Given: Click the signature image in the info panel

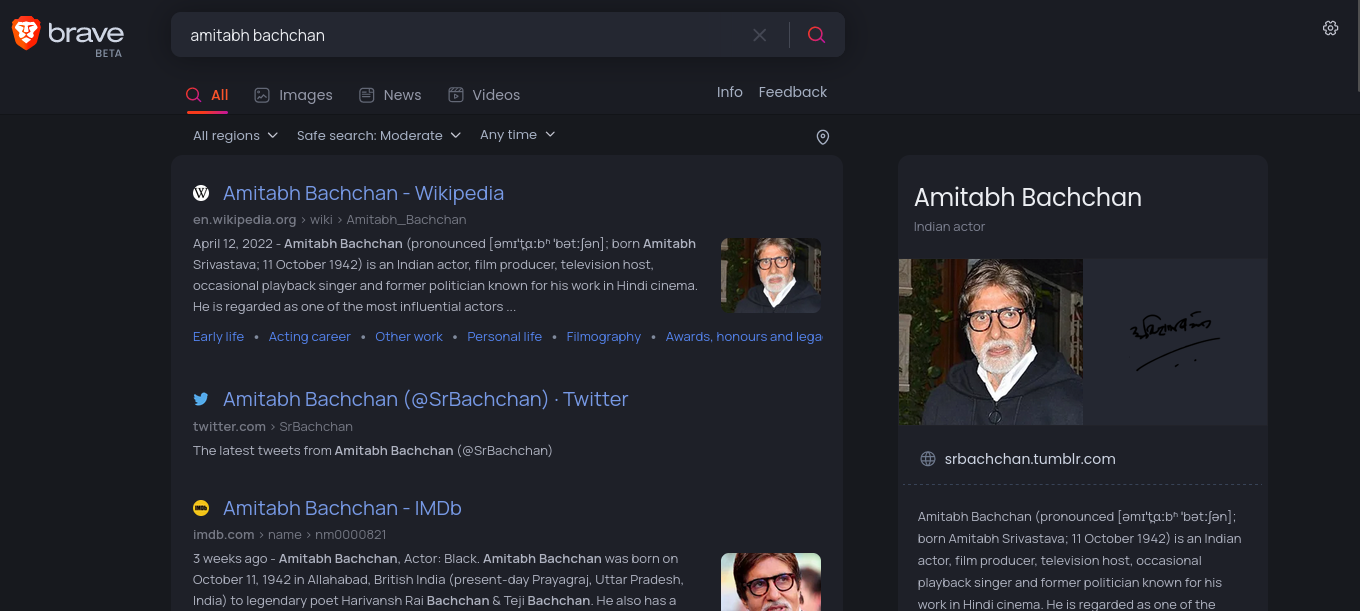Looking at the screenshot, I should 1176,342.
